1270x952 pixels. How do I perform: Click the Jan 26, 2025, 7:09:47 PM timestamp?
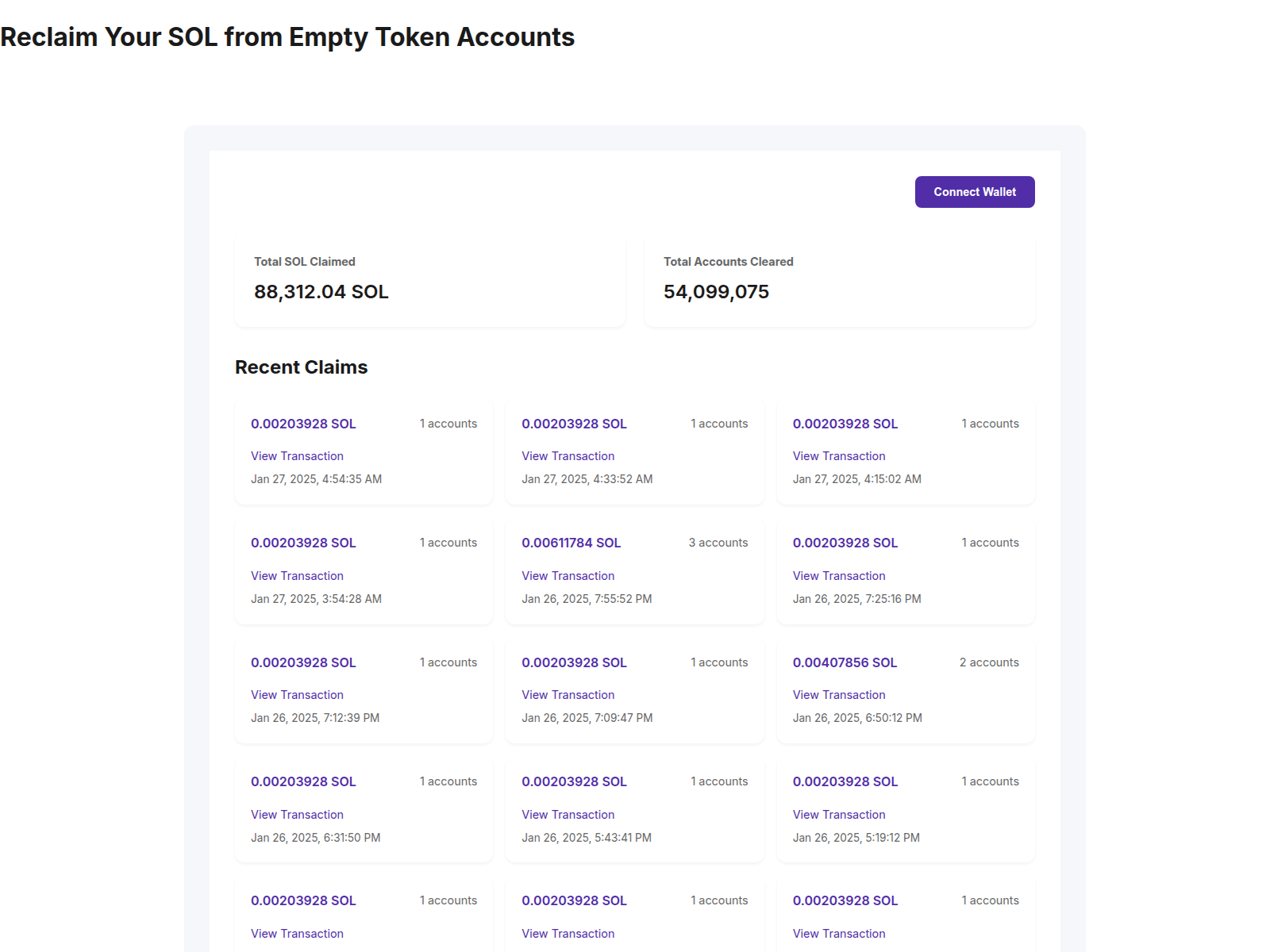pyautogui.click(x=587, y=718)
